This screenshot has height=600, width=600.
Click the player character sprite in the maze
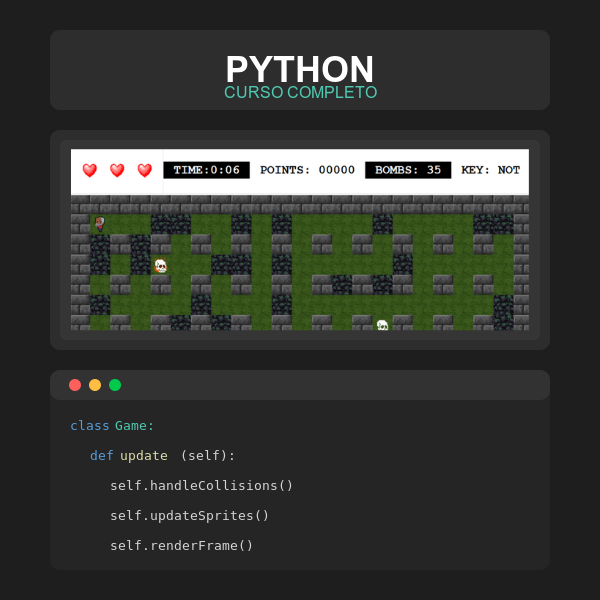100,223
